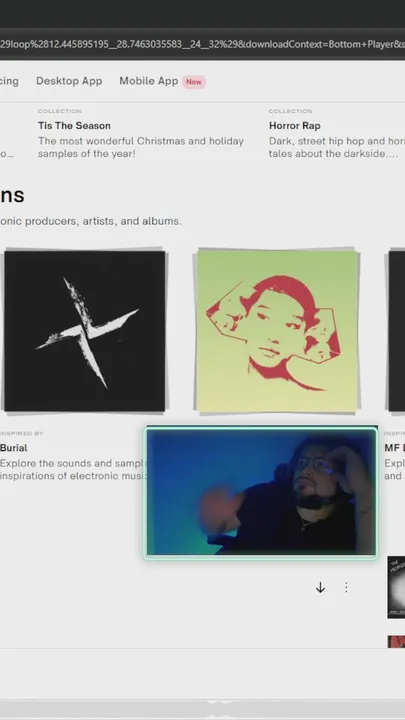Click the webcam overlay video
Image resolution: width=405 pixels, height=720 pixels.
261,492
